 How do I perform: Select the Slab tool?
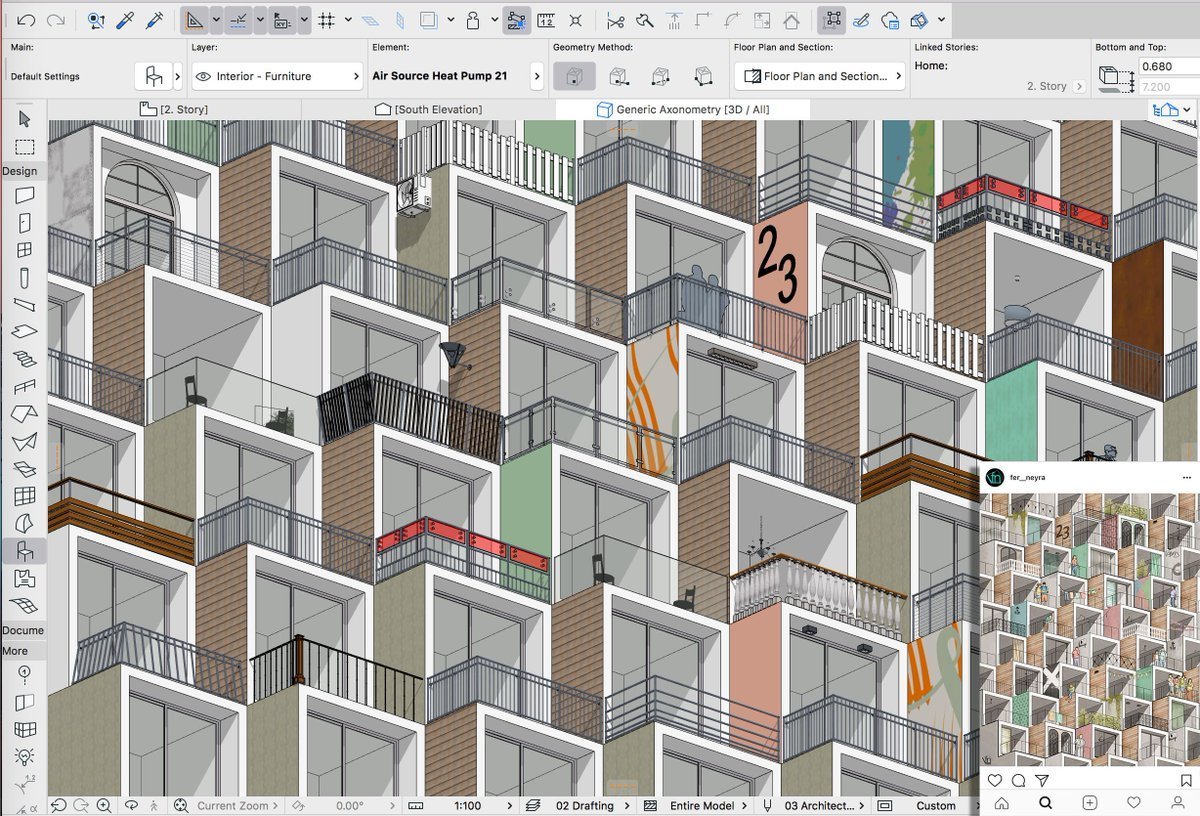point(24,332)
